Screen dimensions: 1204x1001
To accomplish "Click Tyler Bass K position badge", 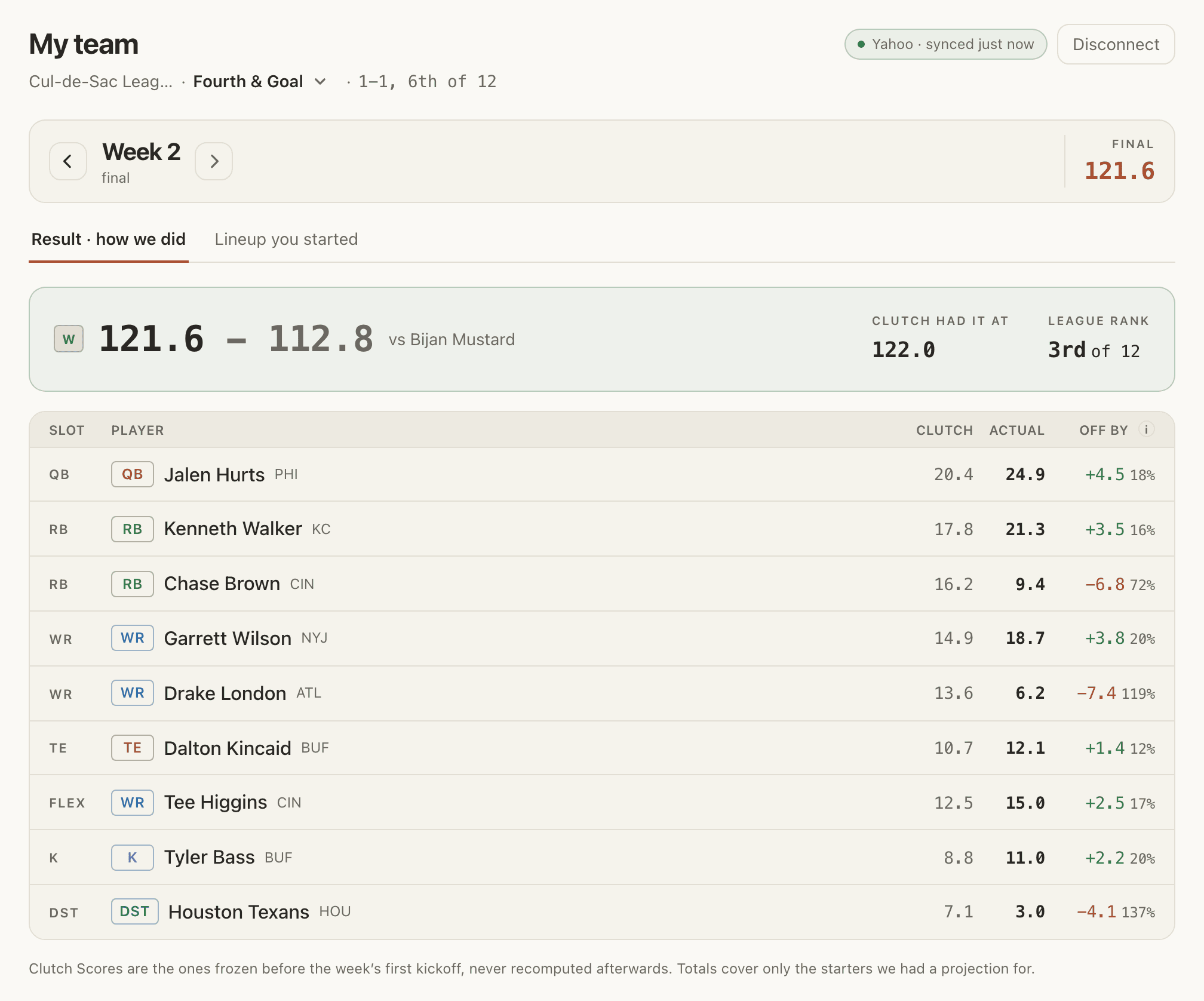I will (133, 858).
